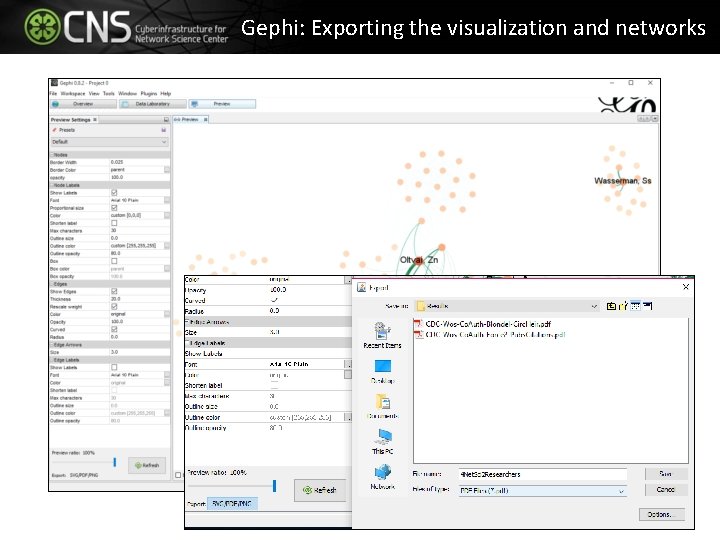Open Options... in the Export dialog

(662, 515)
